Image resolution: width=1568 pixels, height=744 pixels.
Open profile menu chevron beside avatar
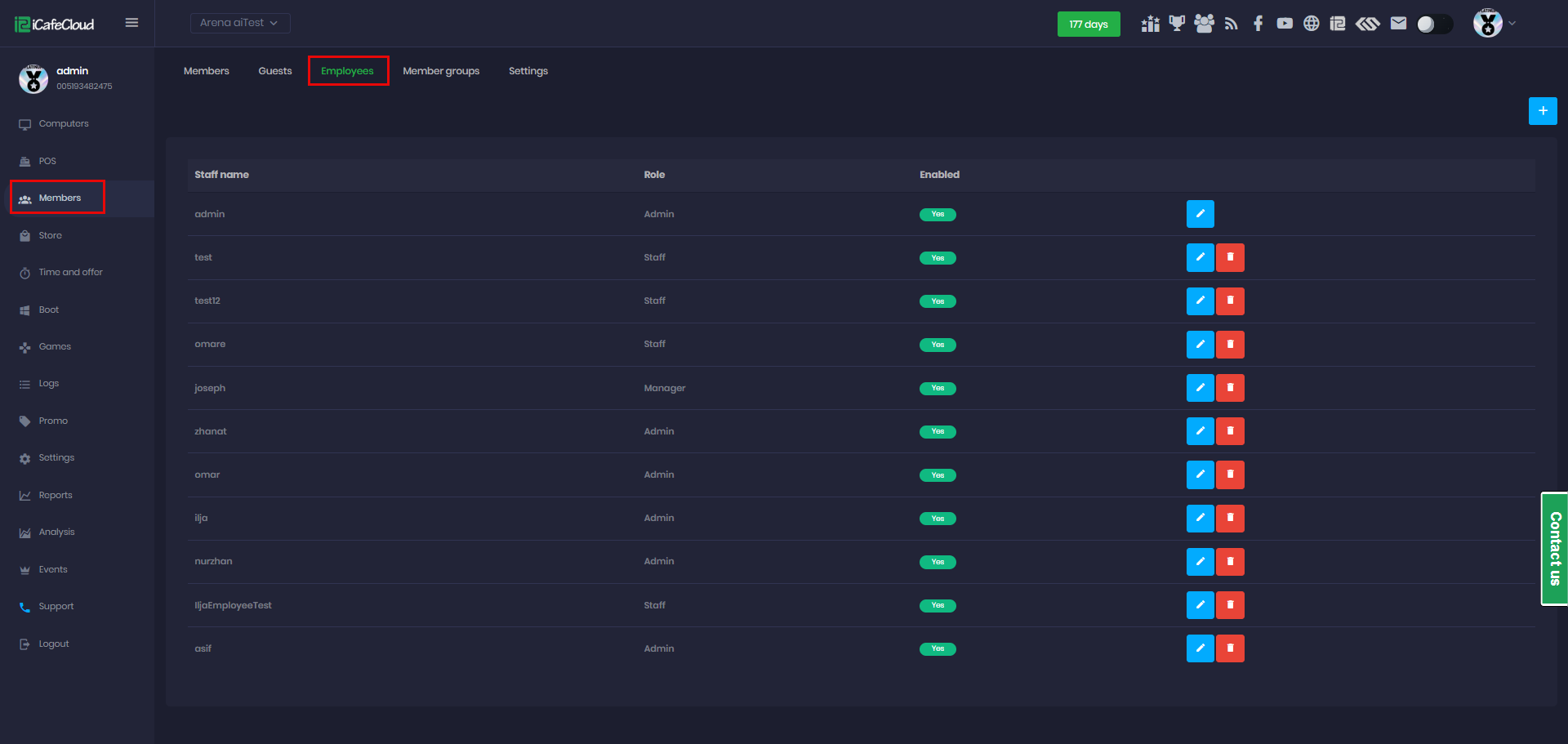tap(1512, 23)
